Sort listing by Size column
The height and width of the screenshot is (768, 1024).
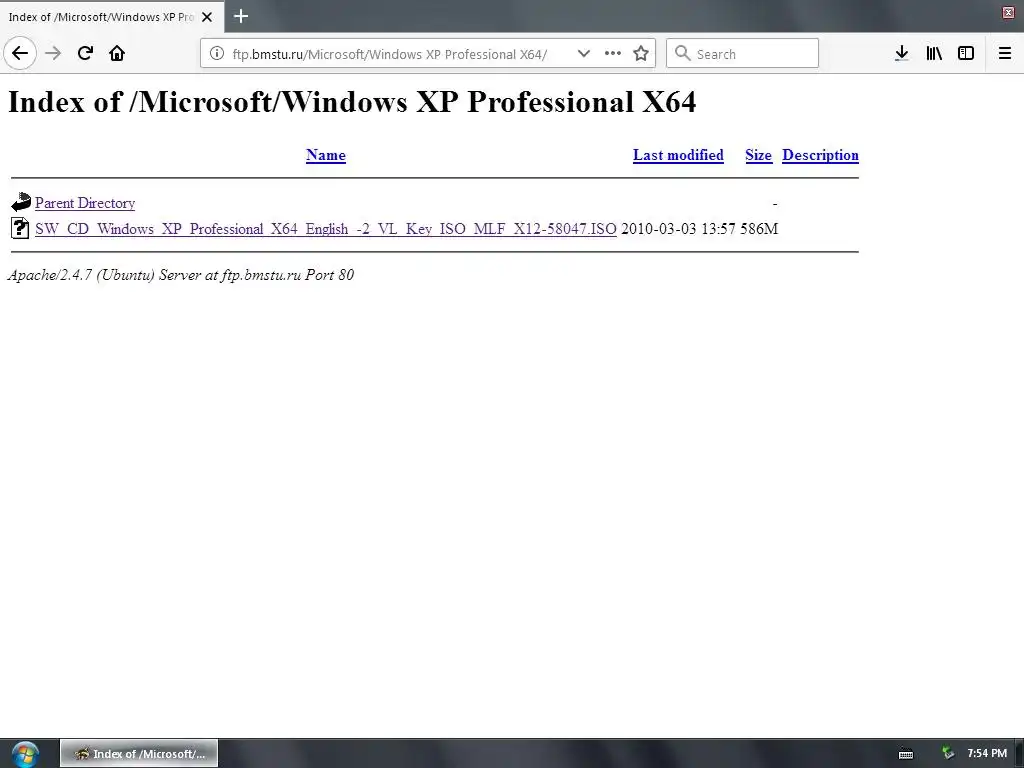coord(758,155)
